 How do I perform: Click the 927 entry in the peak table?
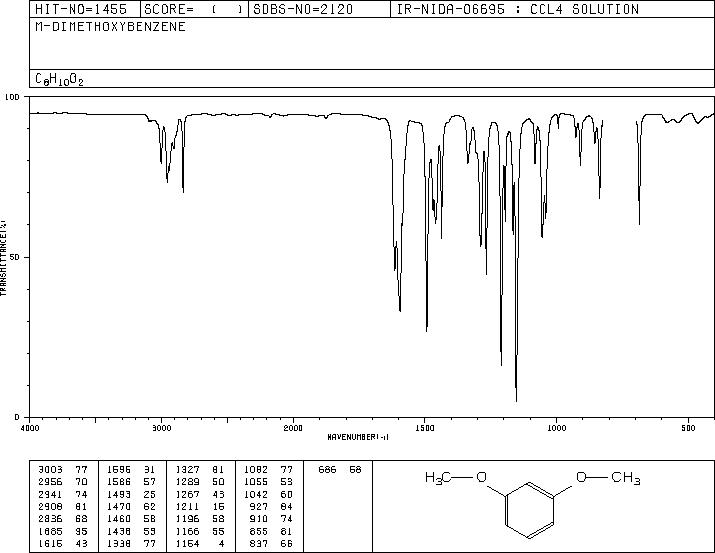click(x=259, y=506)
